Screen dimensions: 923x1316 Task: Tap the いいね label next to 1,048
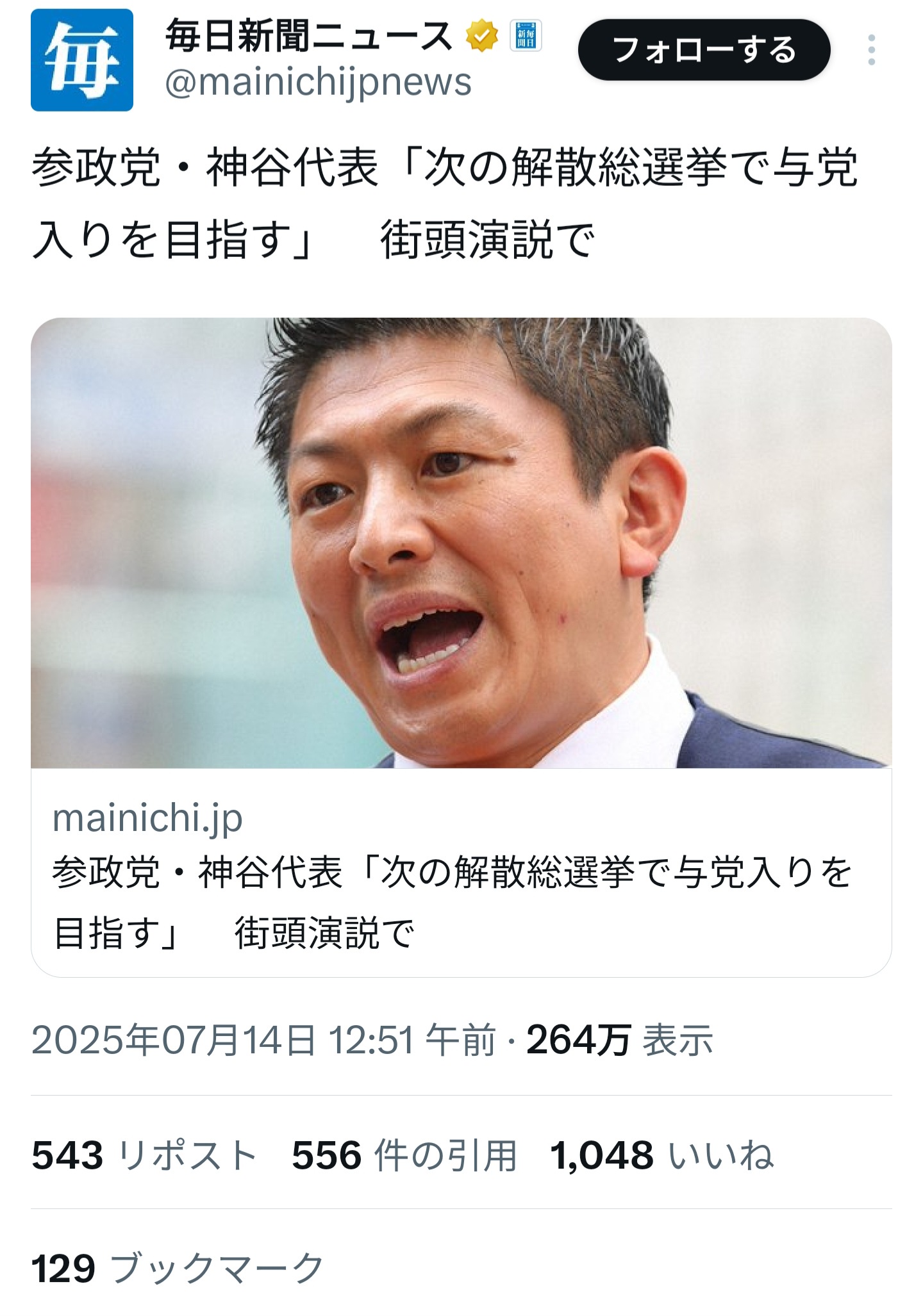pos(721,1155)
